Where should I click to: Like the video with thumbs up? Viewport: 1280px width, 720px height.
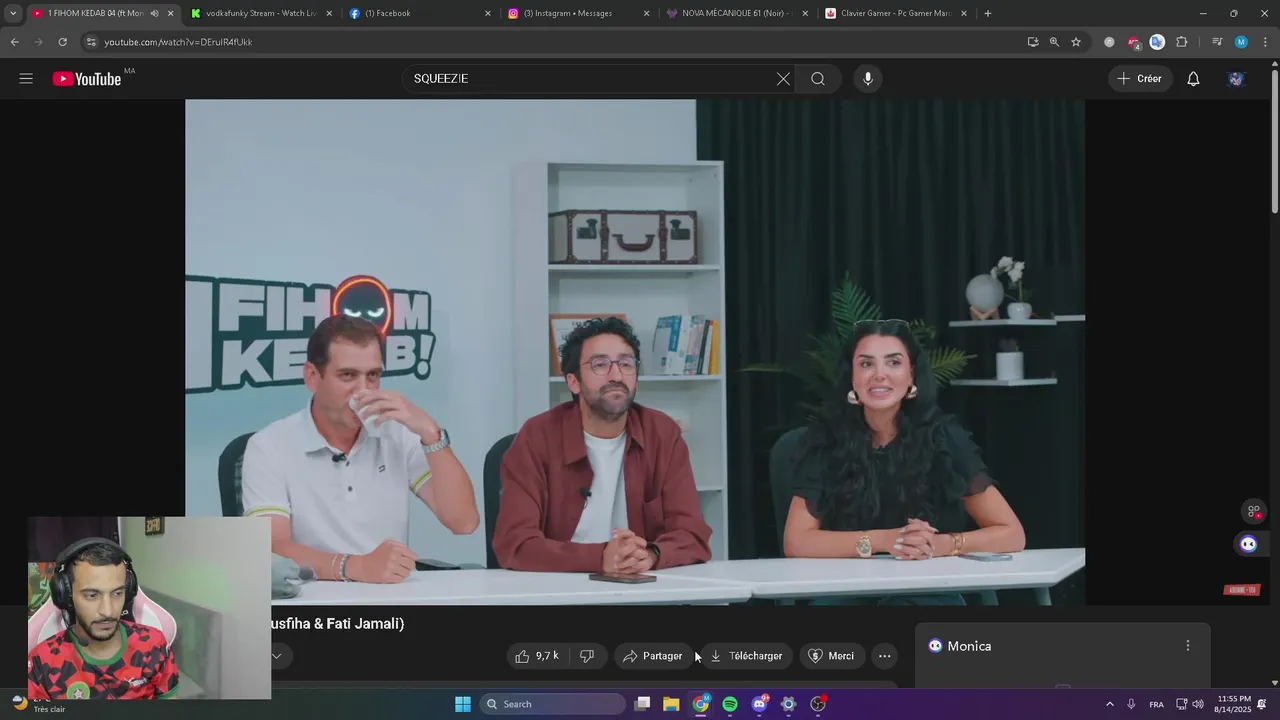537,656
